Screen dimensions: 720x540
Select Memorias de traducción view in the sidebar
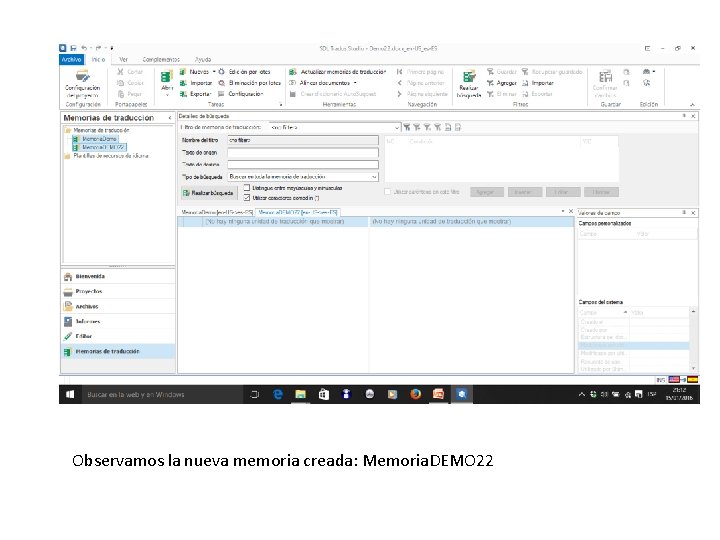click(x=118, y=351)
